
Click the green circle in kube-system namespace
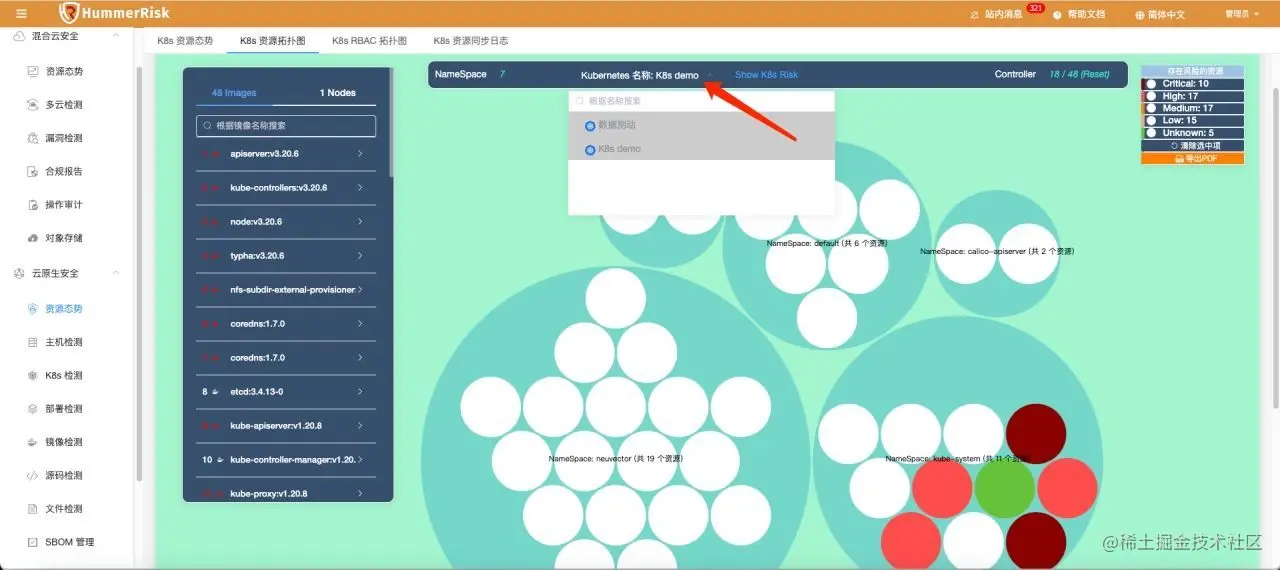click(1004, 487)
